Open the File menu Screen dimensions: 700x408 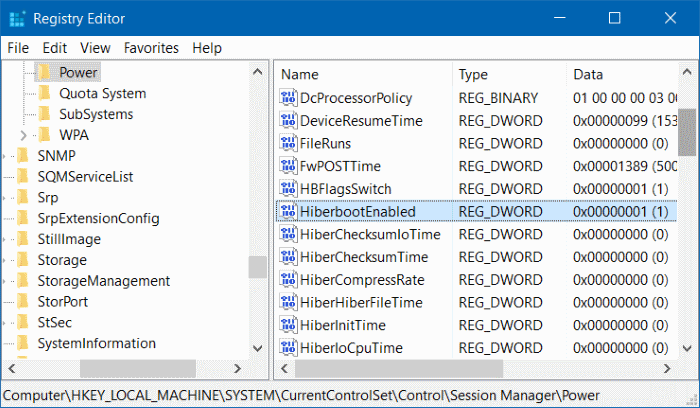tap(18, 48)
